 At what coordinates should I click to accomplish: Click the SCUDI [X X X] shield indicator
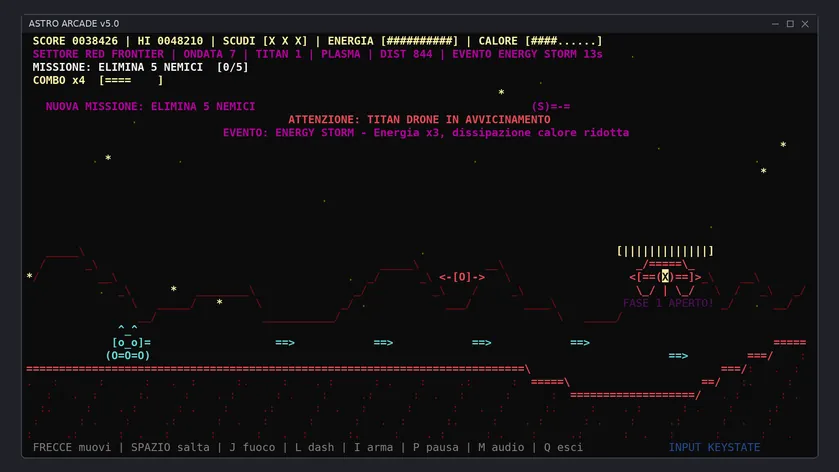point(265,41)
